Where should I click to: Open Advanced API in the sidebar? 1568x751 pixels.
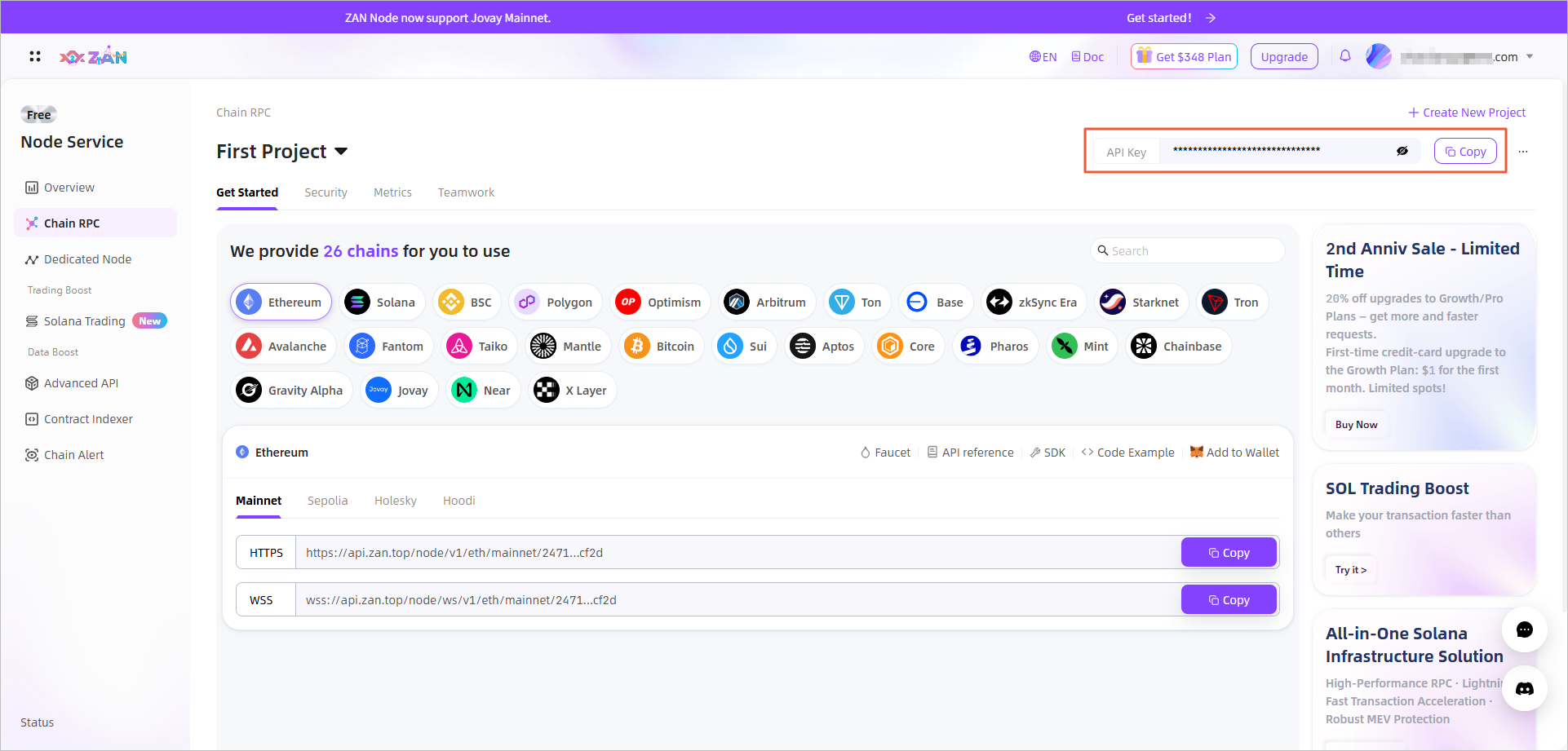[95, 383]
